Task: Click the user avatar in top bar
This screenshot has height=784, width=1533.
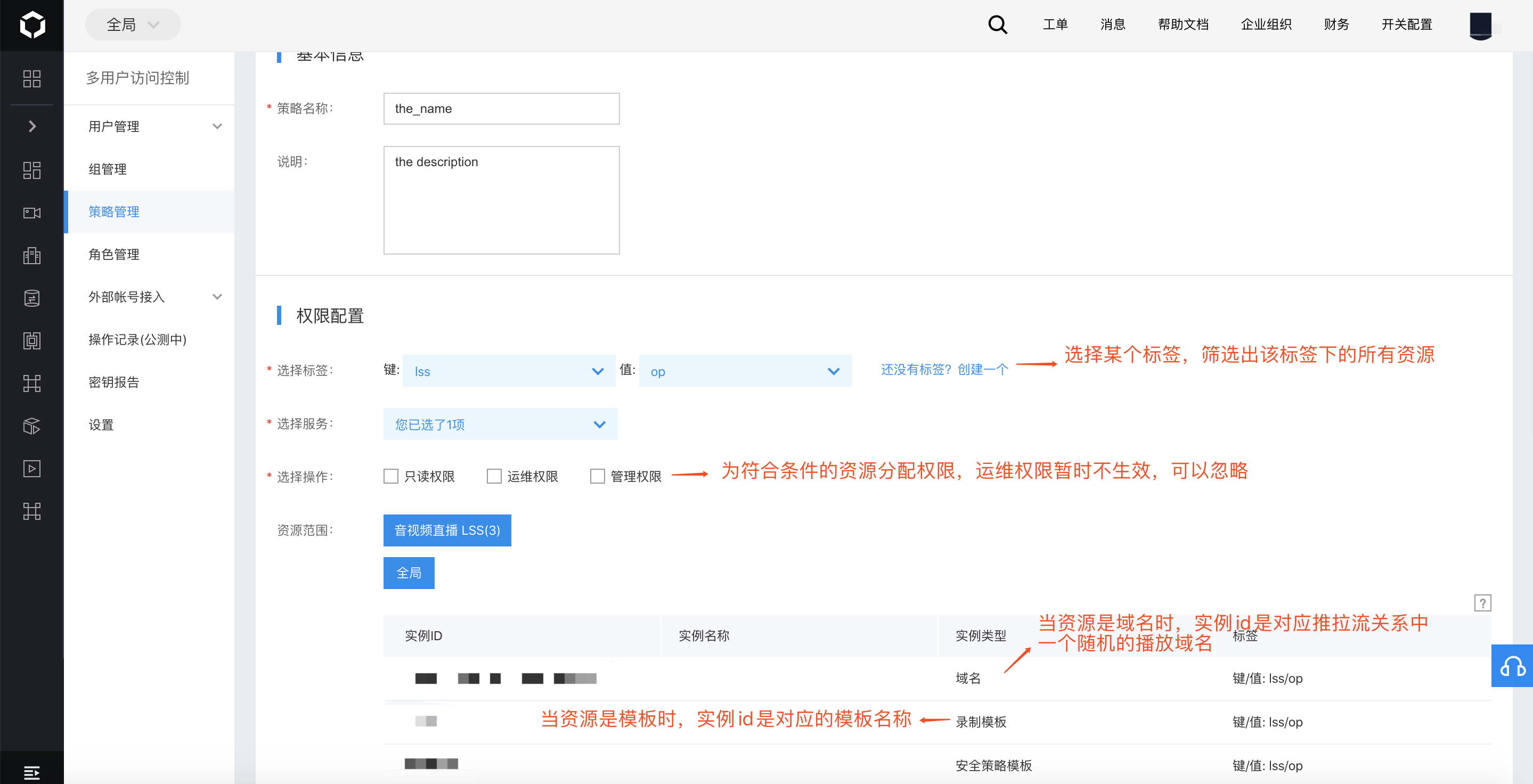Action: coord(1481,25)
